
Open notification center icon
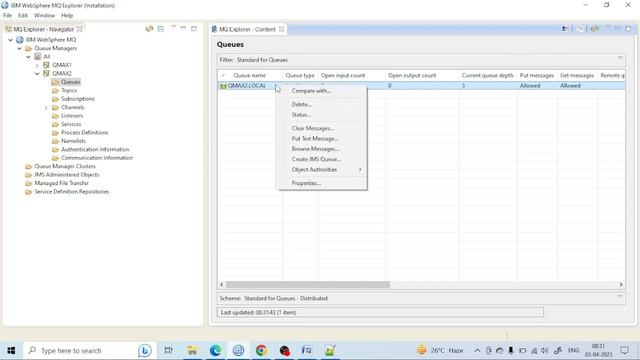pos(624,350)
